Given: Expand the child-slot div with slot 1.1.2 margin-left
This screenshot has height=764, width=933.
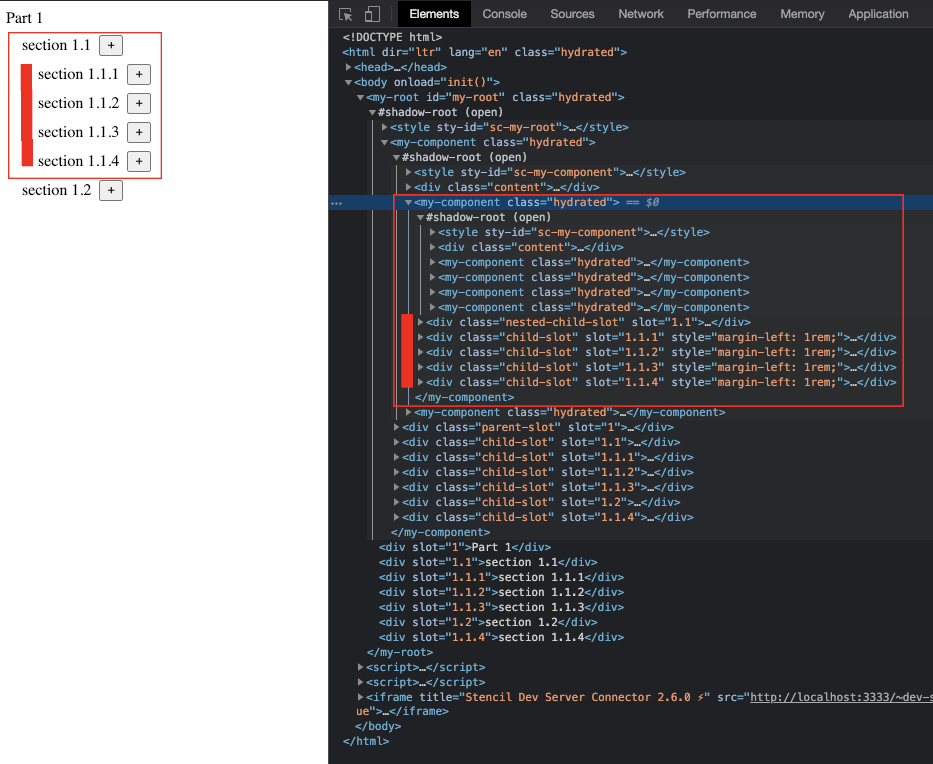Looking at the screenshot, I should (x=421, y=352).
